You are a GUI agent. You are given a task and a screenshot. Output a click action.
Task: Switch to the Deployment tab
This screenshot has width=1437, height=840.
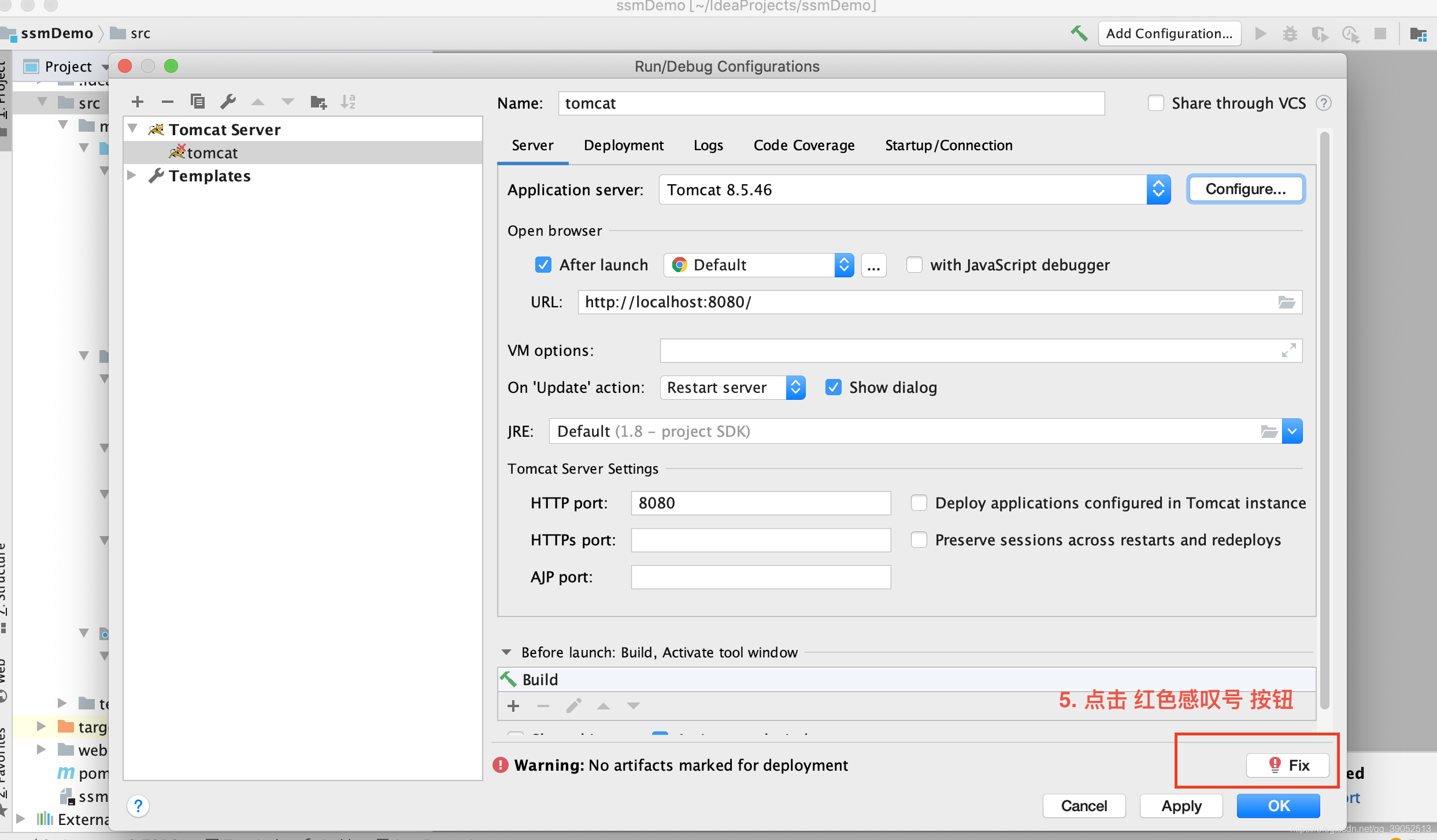623,146
